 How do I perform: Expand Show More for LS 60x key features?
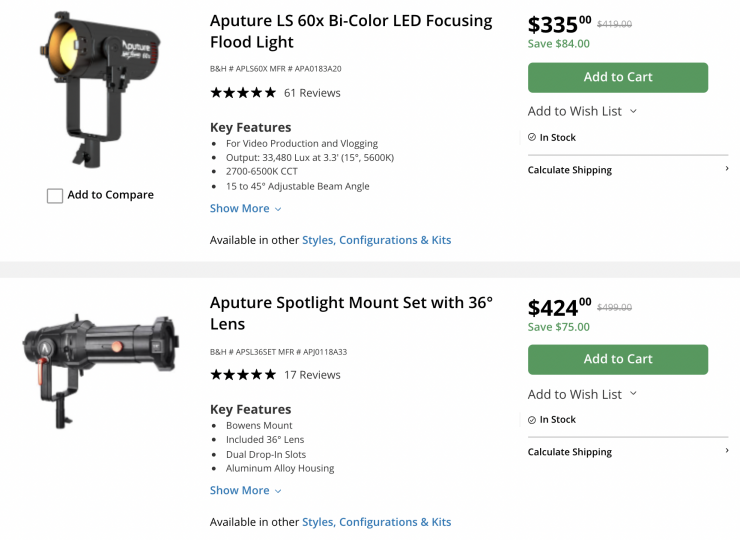(245, 208)
